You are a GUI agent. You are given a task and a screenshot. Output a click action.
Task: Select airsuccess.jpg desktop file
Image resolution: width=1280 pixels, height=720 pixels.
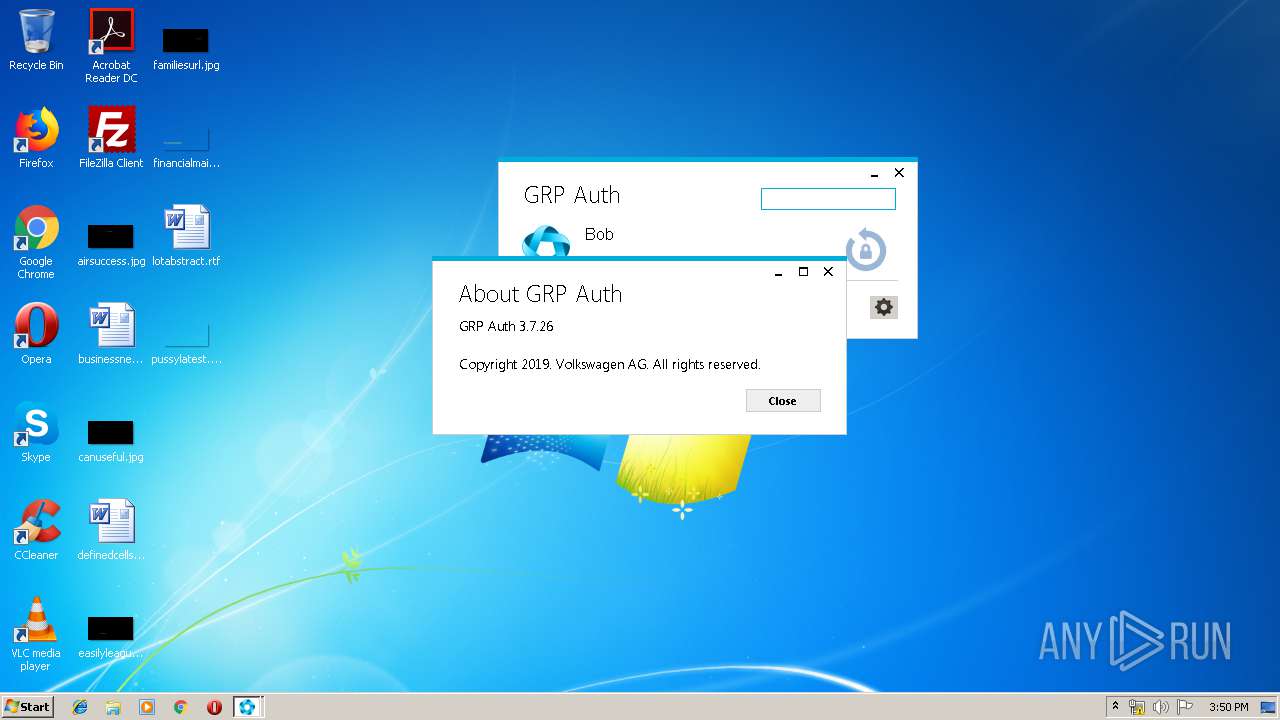(x=111, y=242)
